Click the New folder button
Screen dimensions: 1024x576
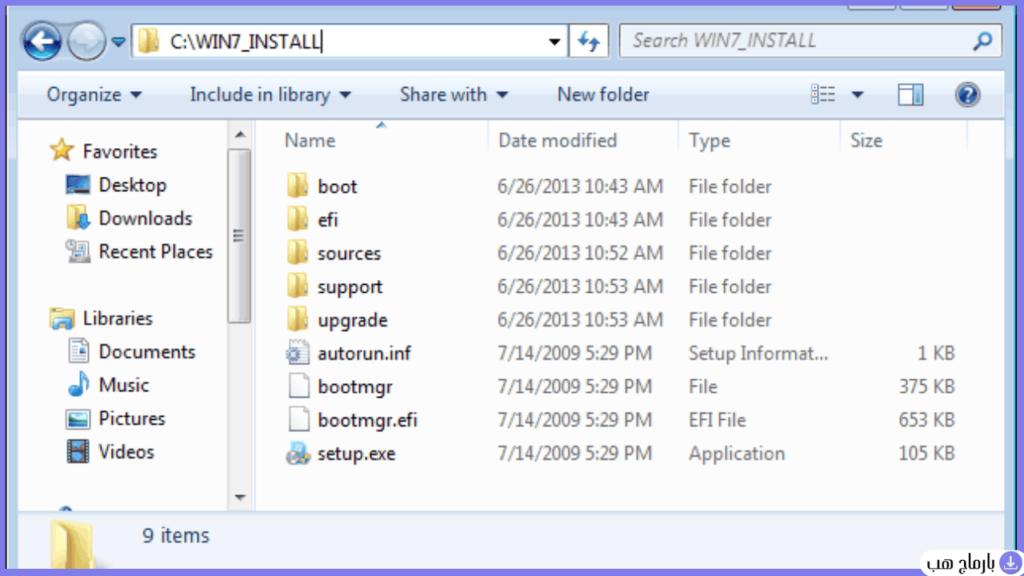(603, 95)
